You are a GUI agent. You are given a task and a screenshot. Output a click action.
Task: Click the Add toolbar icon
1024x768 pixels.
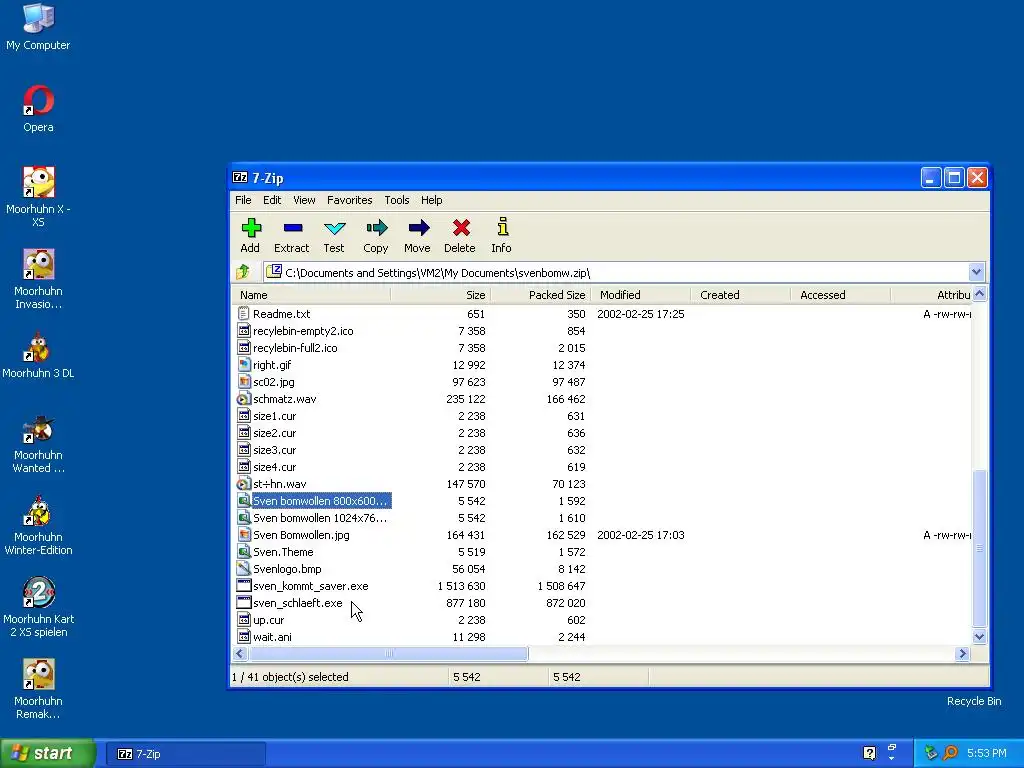point(251,228)
